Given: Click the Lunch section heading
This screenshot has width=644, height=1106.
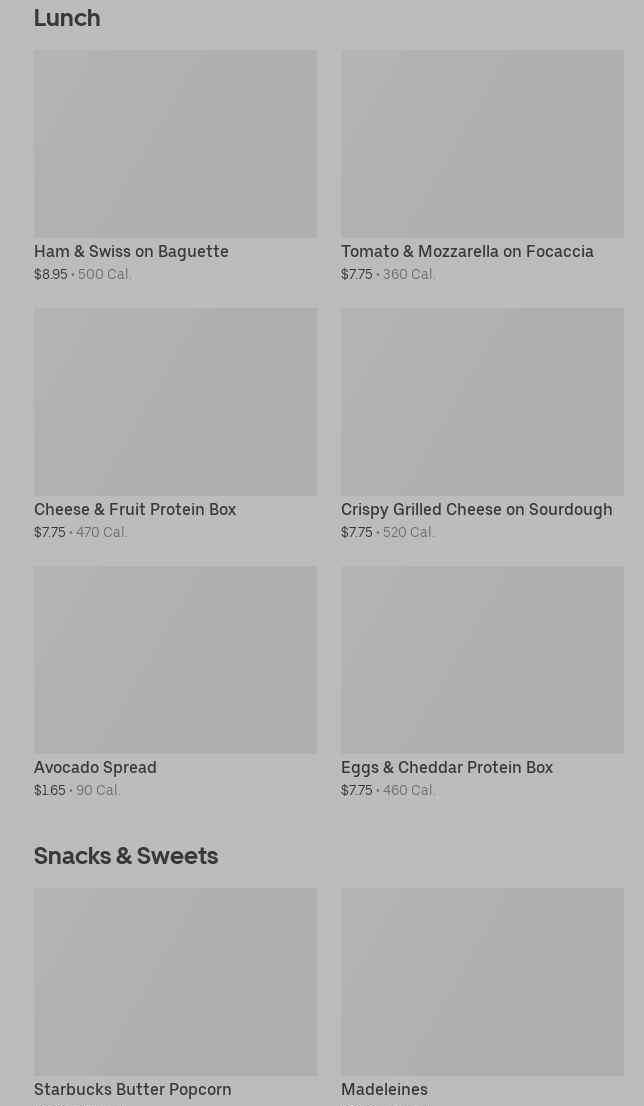Looking at the screenshot, I should tap(67, 18).
